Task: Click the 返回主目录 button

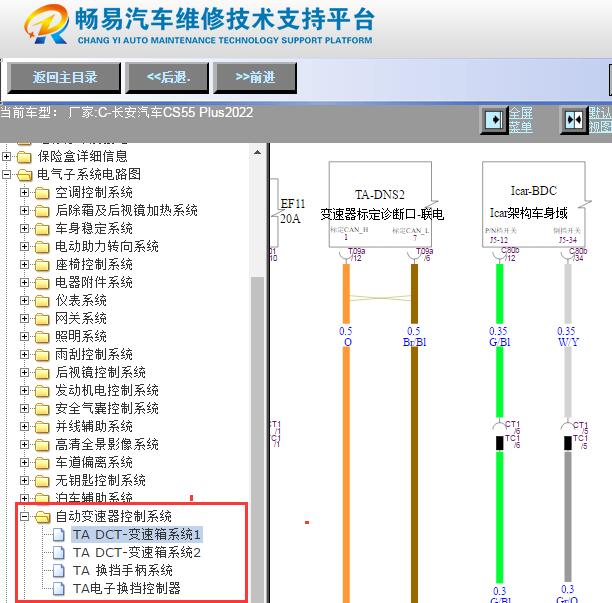Action: pos(64,78)
